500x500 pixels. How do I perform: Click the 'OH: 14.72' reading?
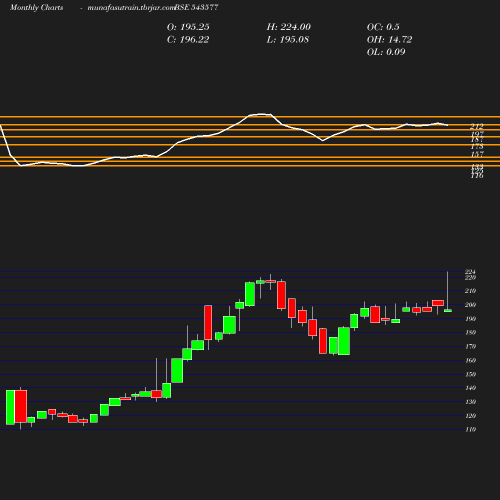point(389,40)
